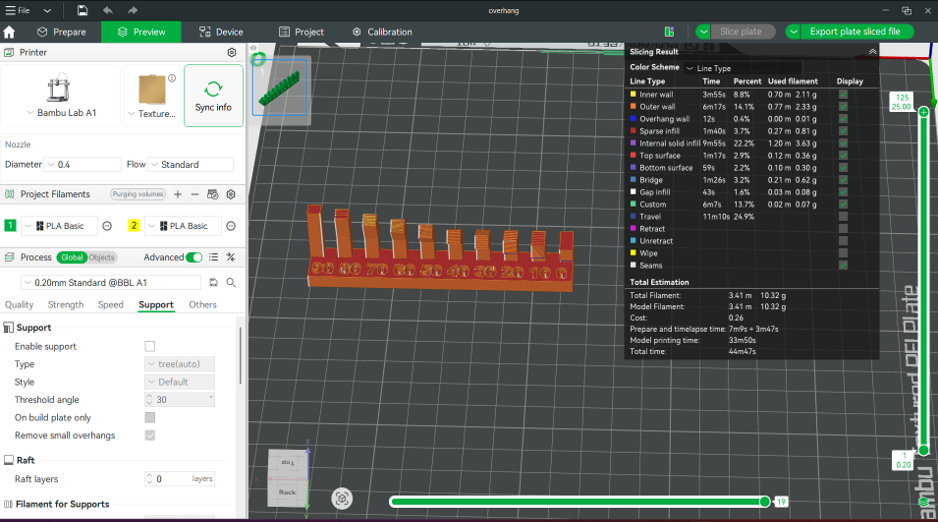Click the view orientation cube
Image resolution: width=938 pixels, height=522 pixels.
pyautogui.click(x=288, y=477)
